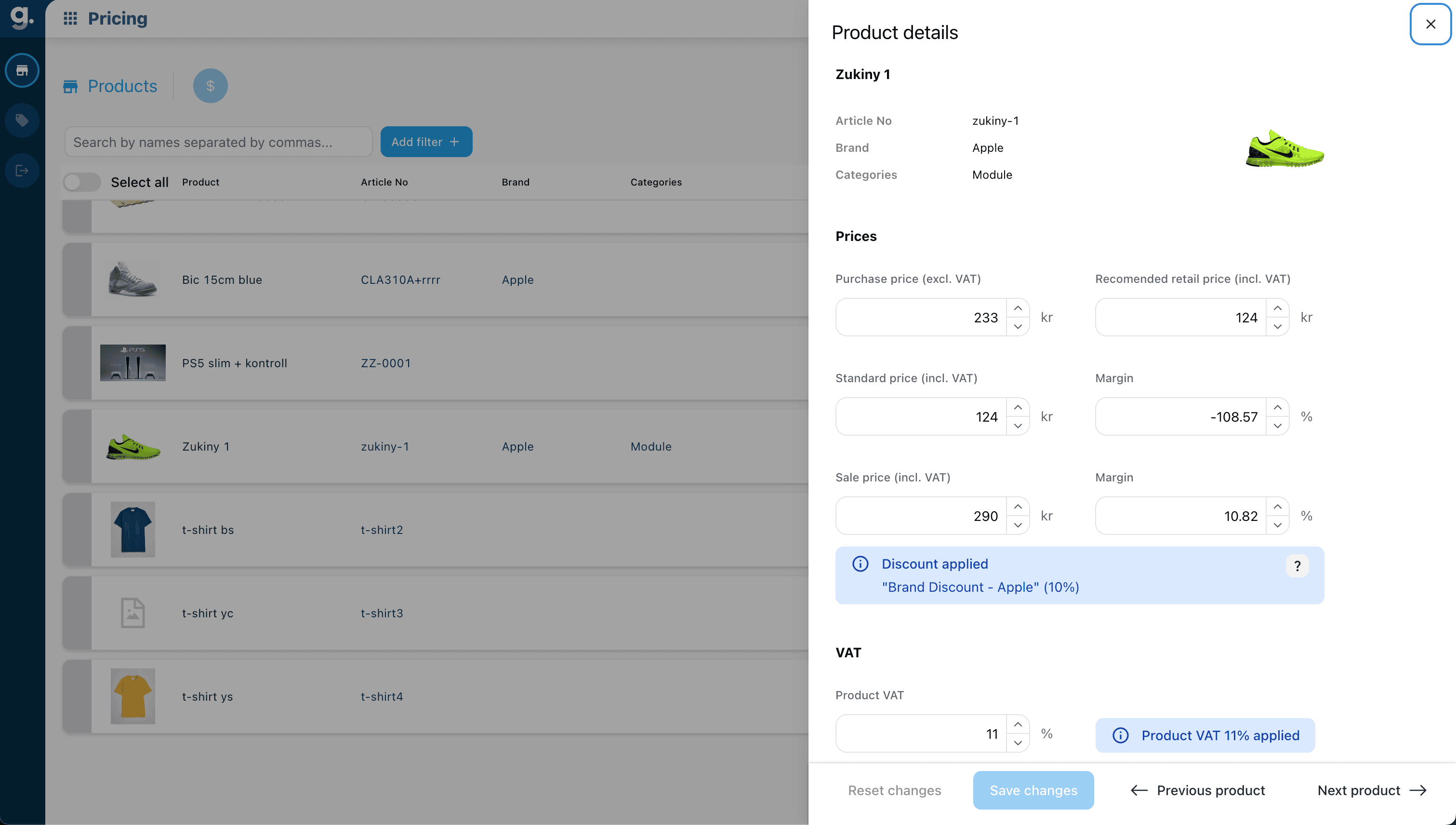Click the g. logo in the top corner
Screen dimensions: 1456x825
[x=22, y=18]
